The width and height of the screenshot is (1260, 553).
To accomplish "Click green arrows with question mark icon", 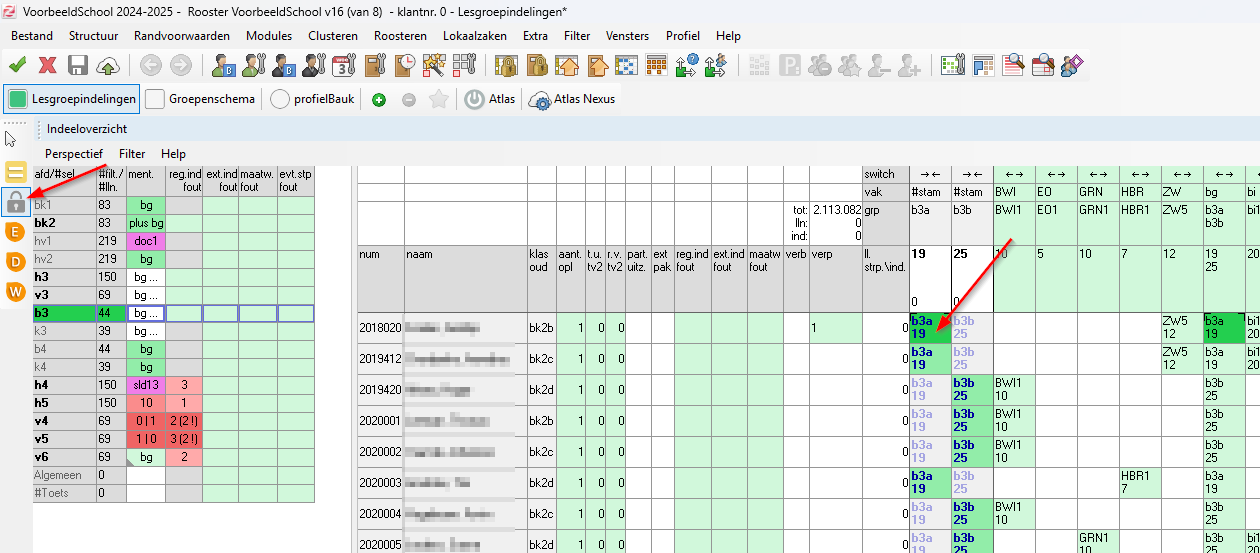I will (687, 66).
